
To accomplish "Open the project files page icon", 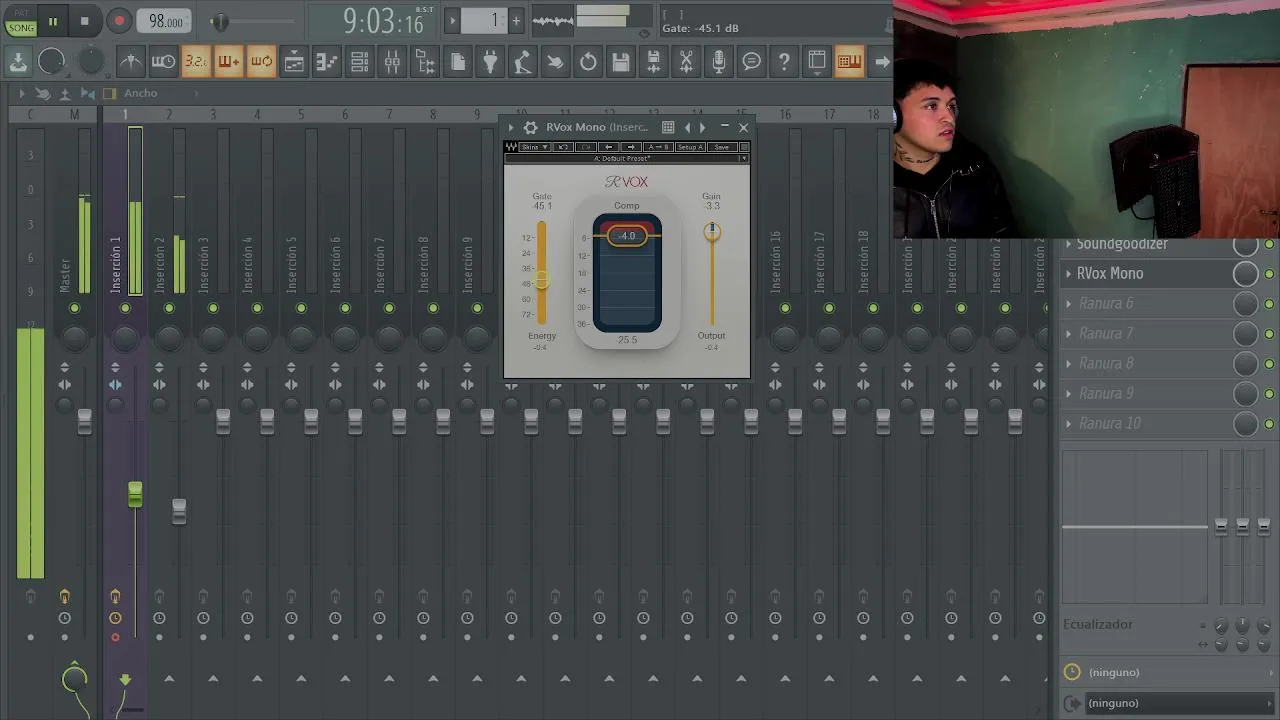I will [458, 62].
